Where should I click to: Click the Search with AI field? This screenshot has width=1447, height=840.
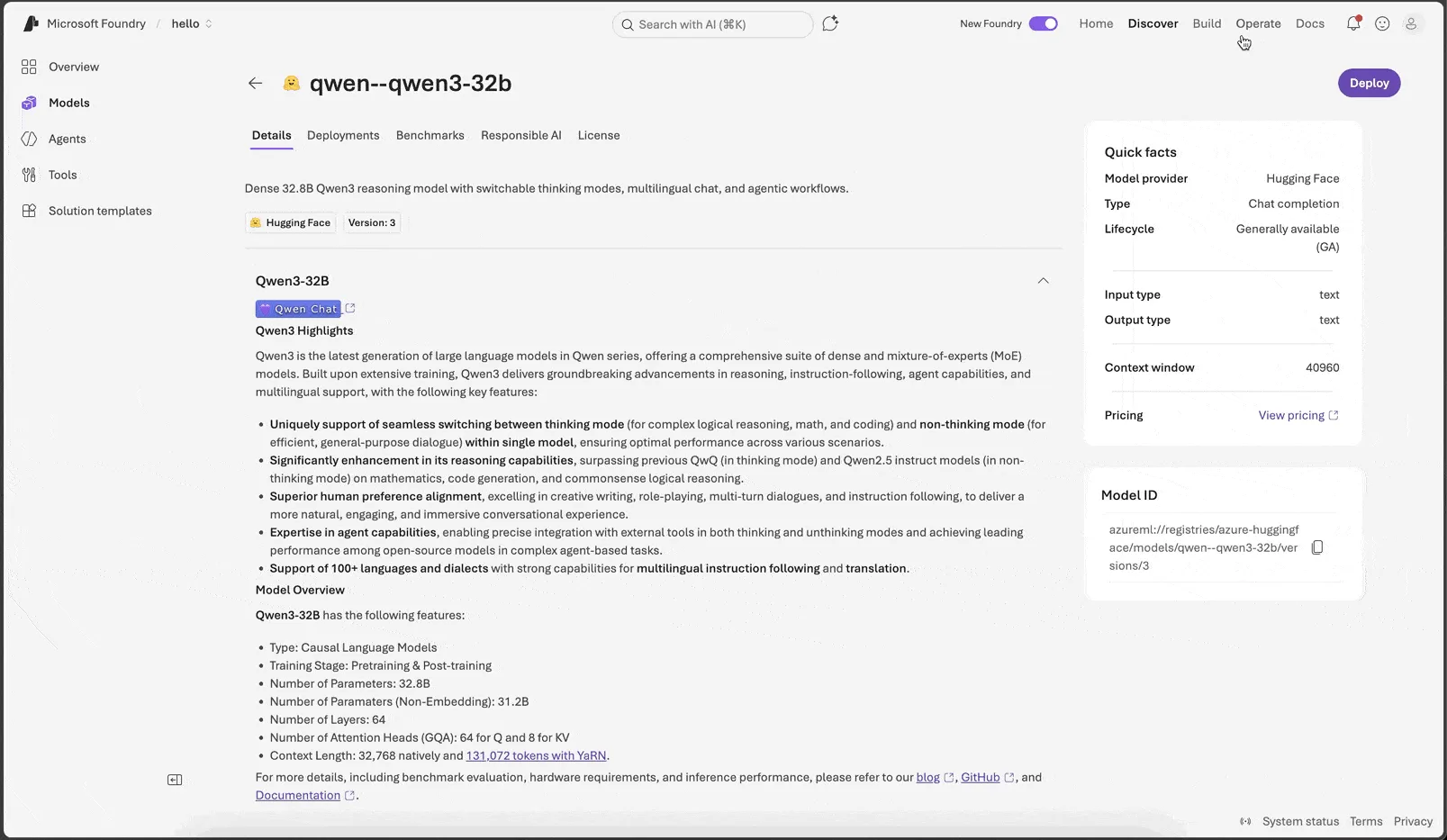(712, 24)
